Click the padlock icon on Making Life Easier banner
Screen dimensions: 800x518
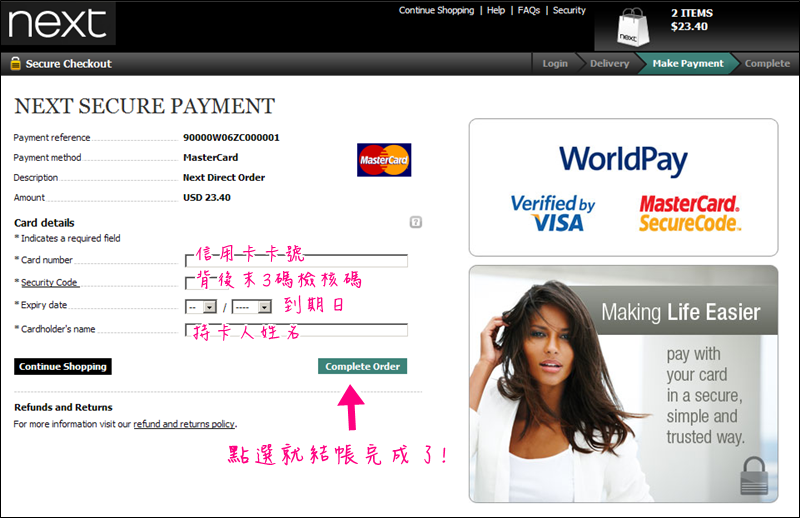[754, 476]
